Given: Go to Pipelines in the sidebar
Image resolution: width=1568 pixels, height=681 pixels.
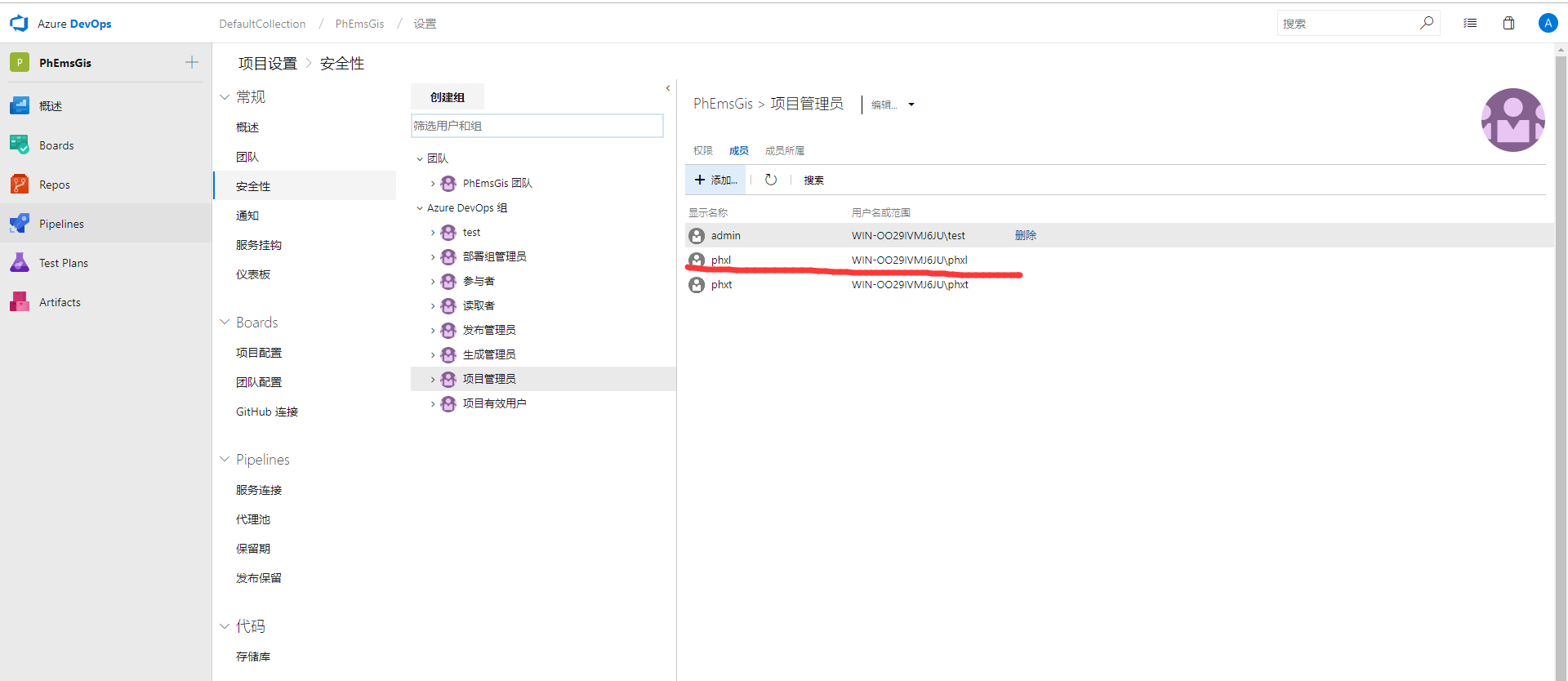Looking at the screenshot, I should pyautogui.click(x=61, y=224).
